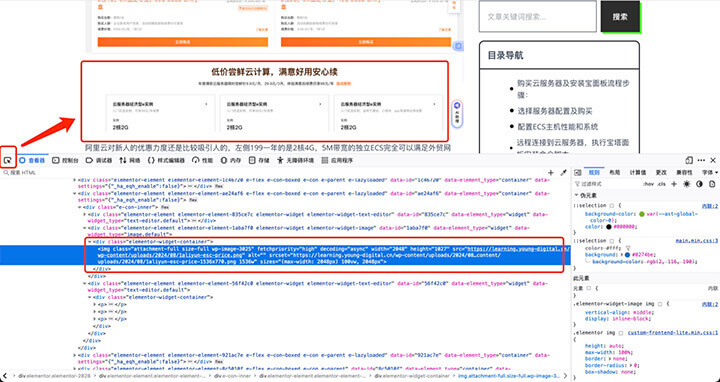The image size is (720, 382).
Task: Toggle selector checkbox of .elementor-widget-image img
Action: click(x=660, y=304)
